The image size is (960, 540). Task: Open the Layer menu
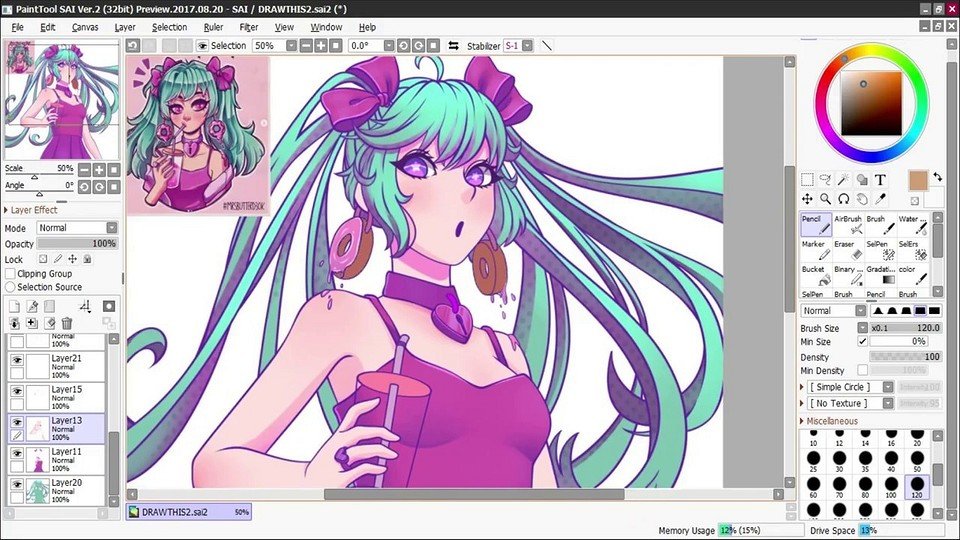coord(125,27)
